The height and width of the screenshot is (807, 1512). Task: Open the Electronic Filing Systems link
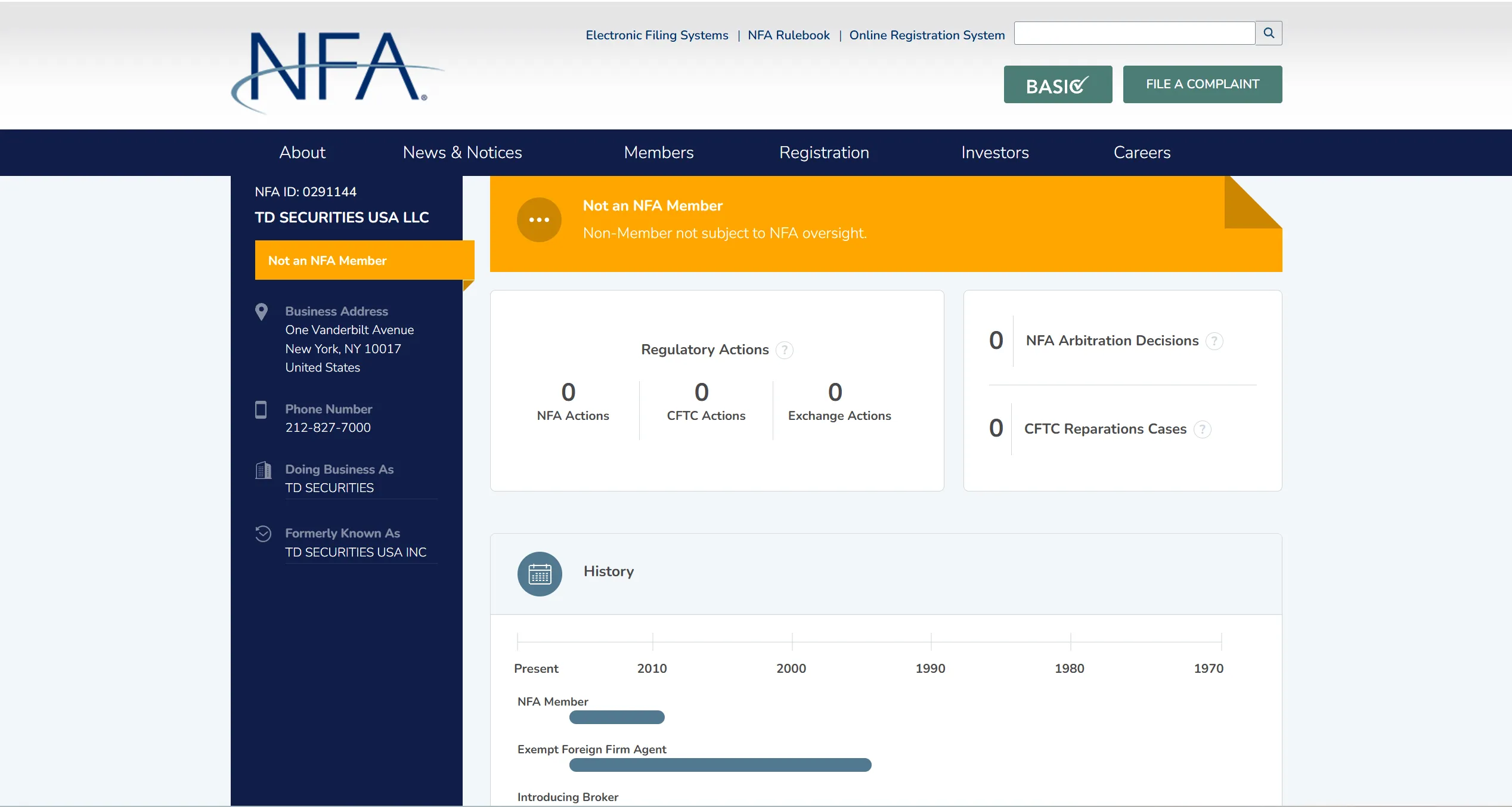[x=656, y=35]
